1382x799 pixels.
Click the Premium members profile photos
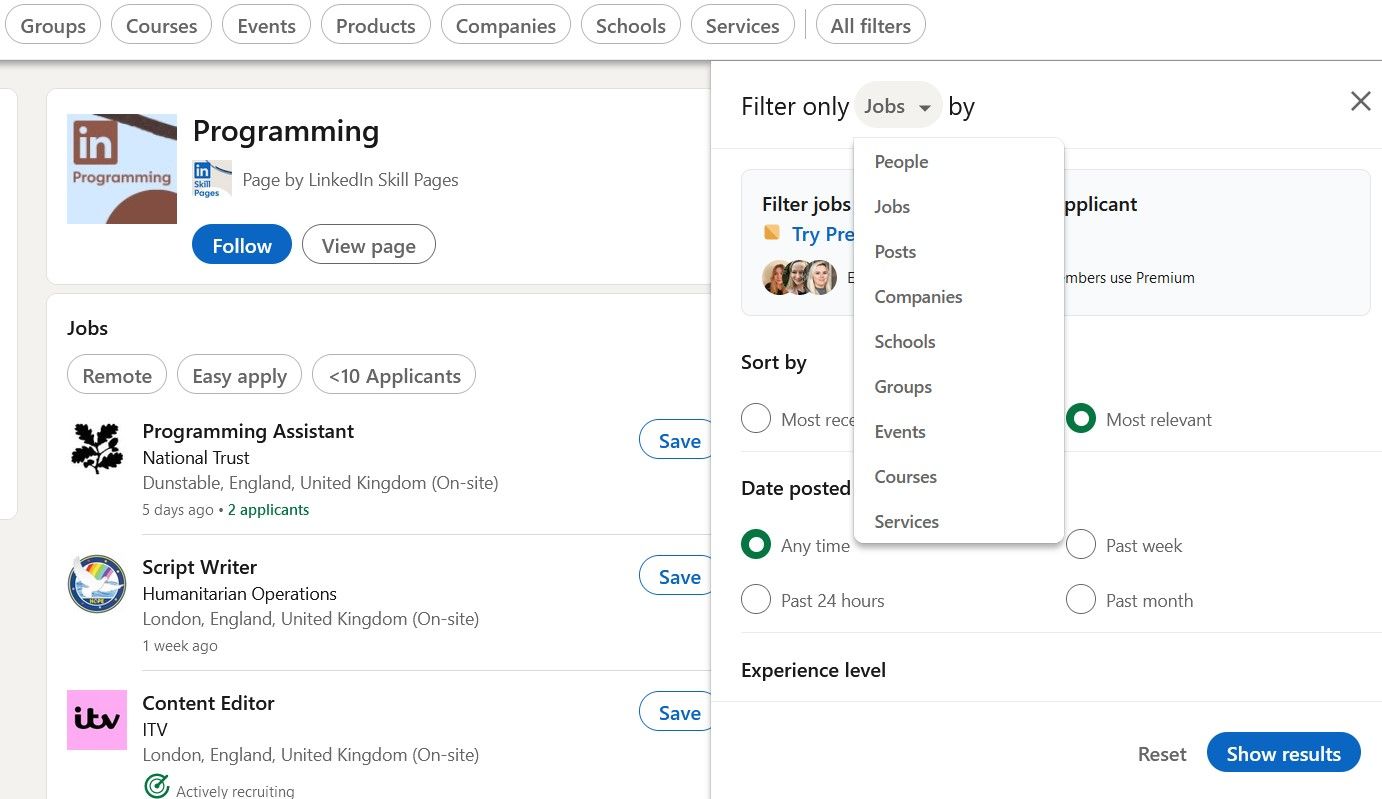[x=799, y=277]
